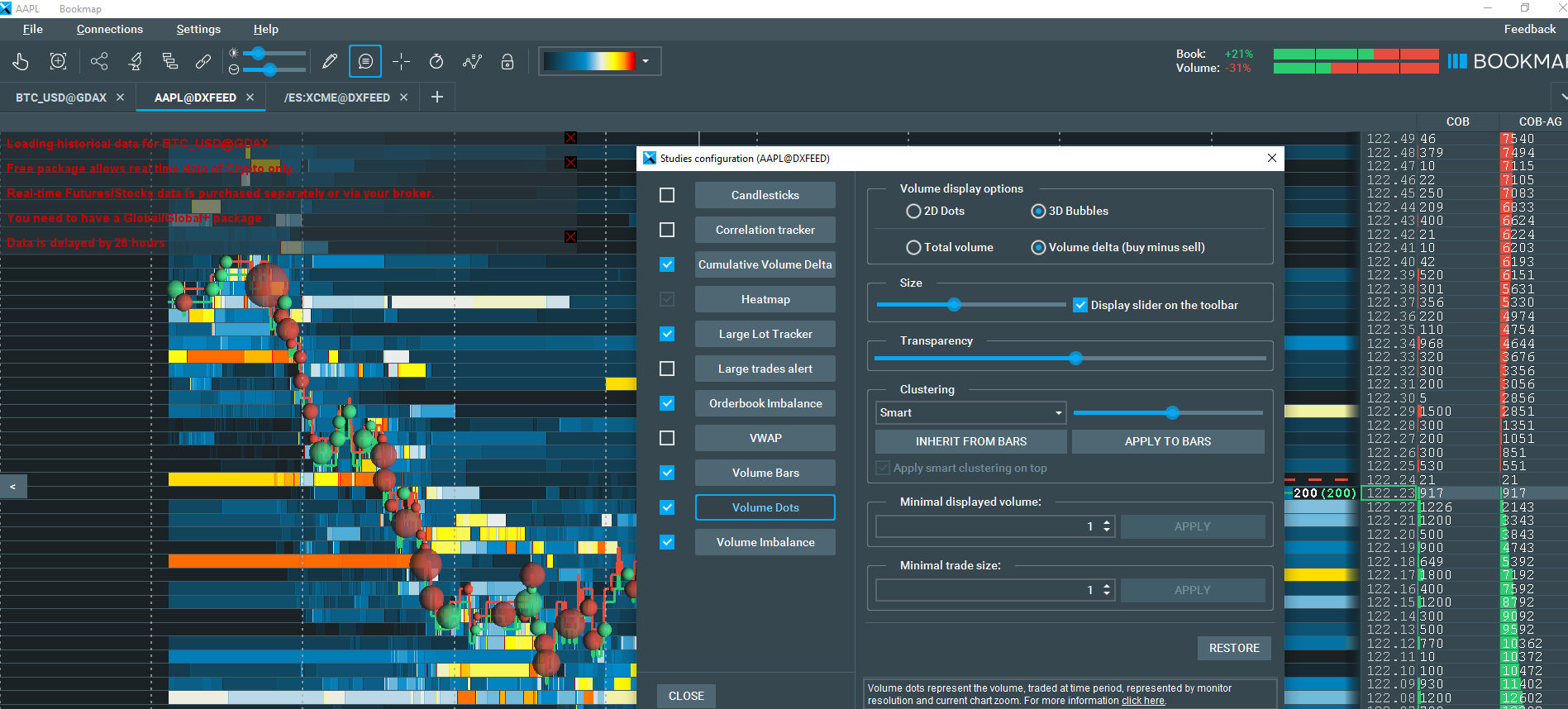This screenshot has width=1568, height=709.
Task: Switch to the BTC_USD@GDAX tab
Action: coord(61,98)
